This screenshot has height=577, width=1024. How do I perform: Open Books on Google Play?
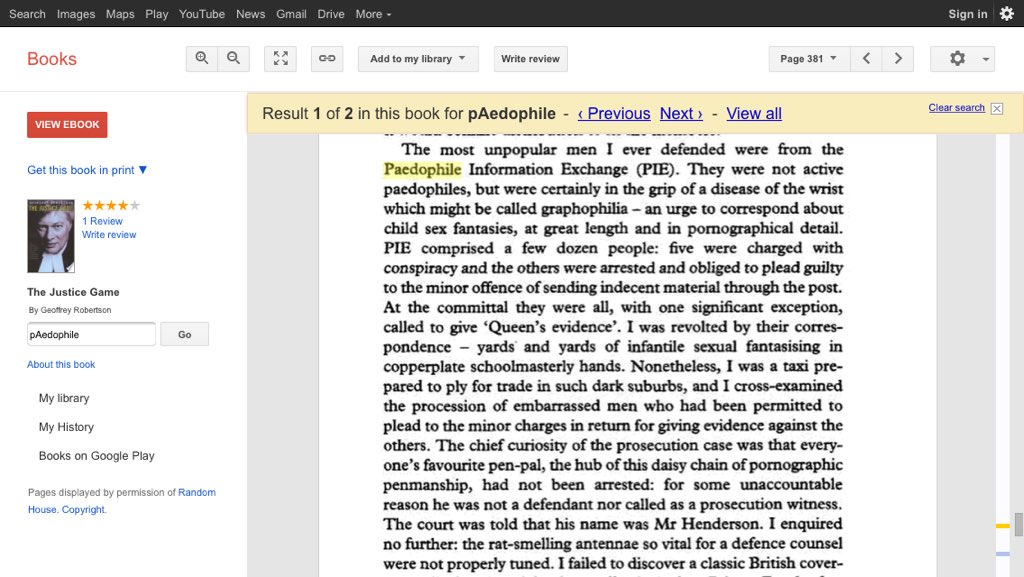click(97, 456)
